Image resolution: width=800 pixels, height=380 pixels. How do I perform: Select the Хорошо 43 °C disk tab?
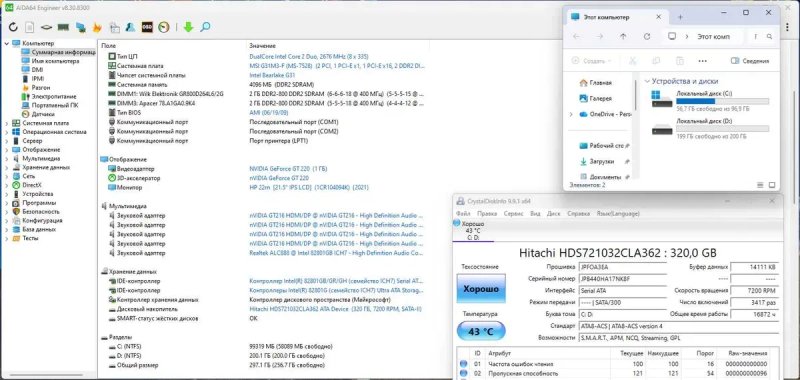tap(473, 231)
